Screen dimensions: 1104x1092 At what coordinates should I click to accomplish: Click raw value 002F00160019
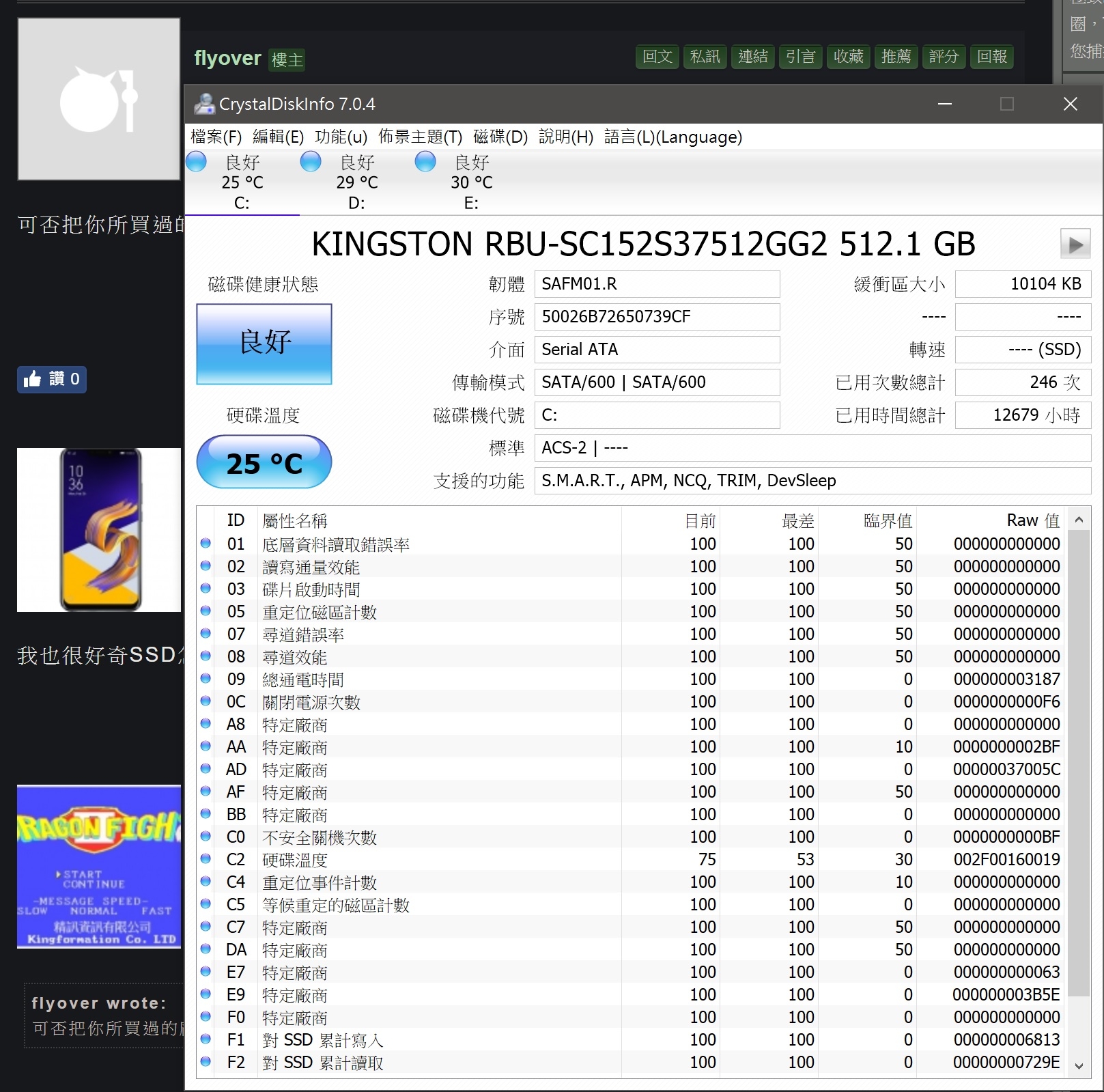tap(1007, 860)
